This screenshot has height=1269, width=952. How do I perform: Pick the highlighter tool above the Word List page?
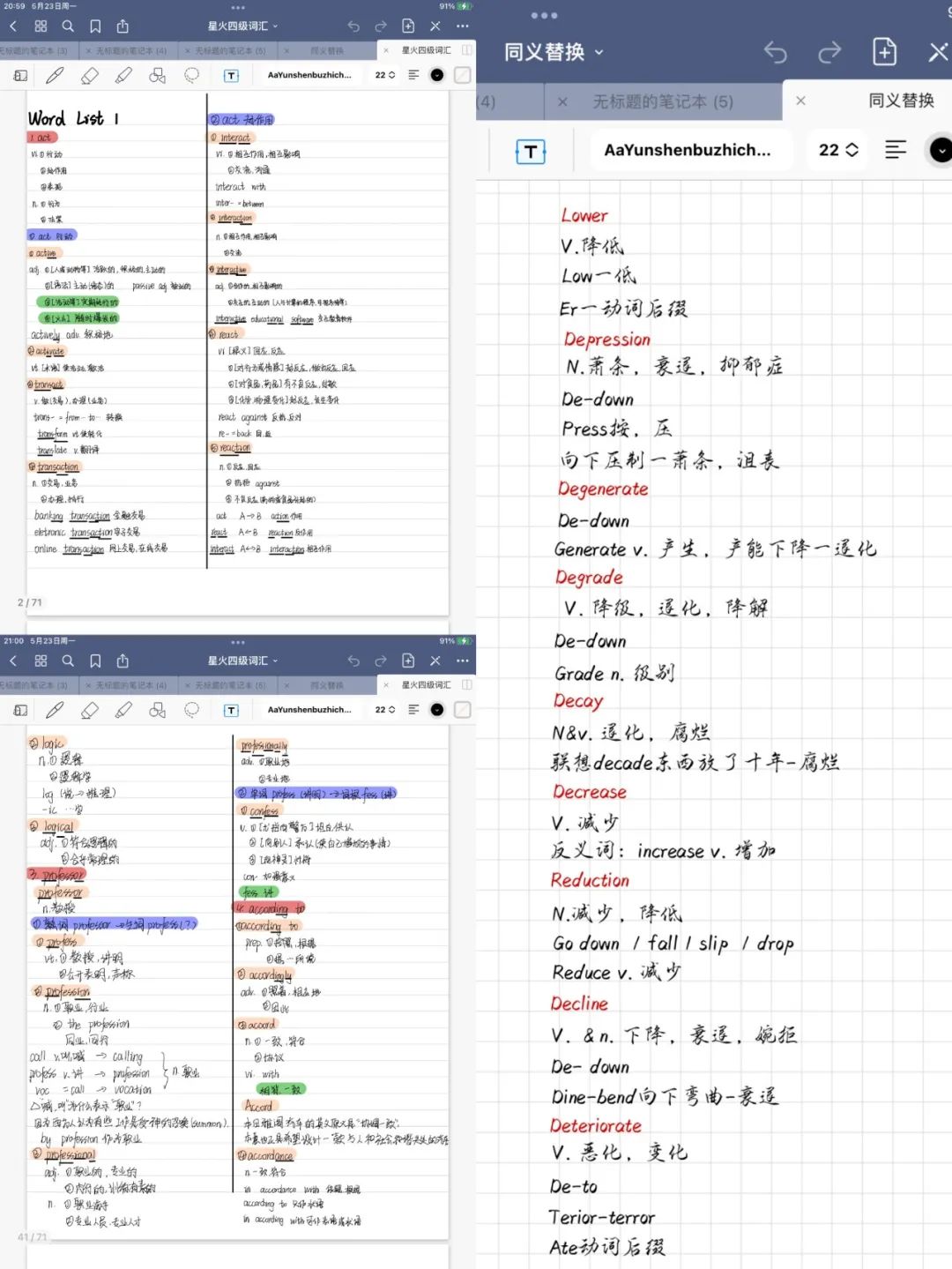[123, 76]
